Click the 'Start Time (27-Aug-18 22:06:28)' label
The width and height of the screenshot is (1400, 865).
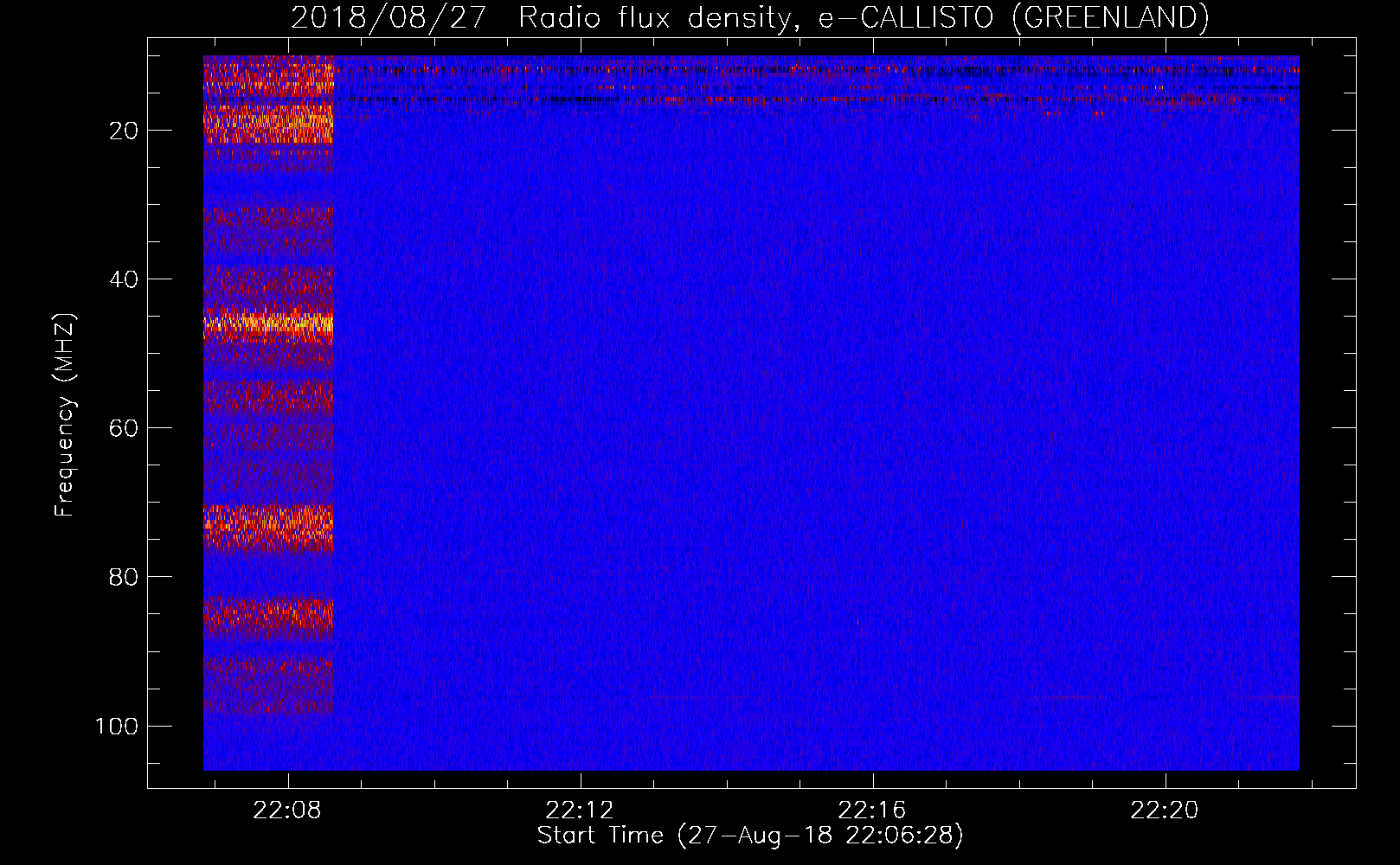(750, 836)
